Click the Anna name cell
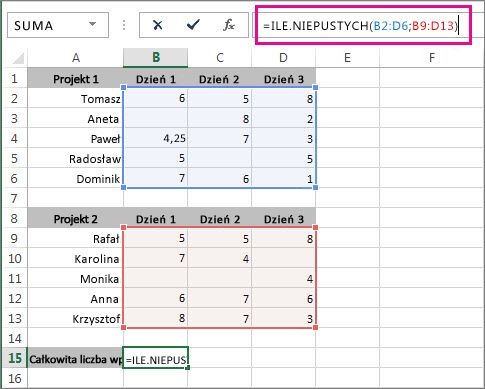485x389 pixels. [x=76, y=299]
